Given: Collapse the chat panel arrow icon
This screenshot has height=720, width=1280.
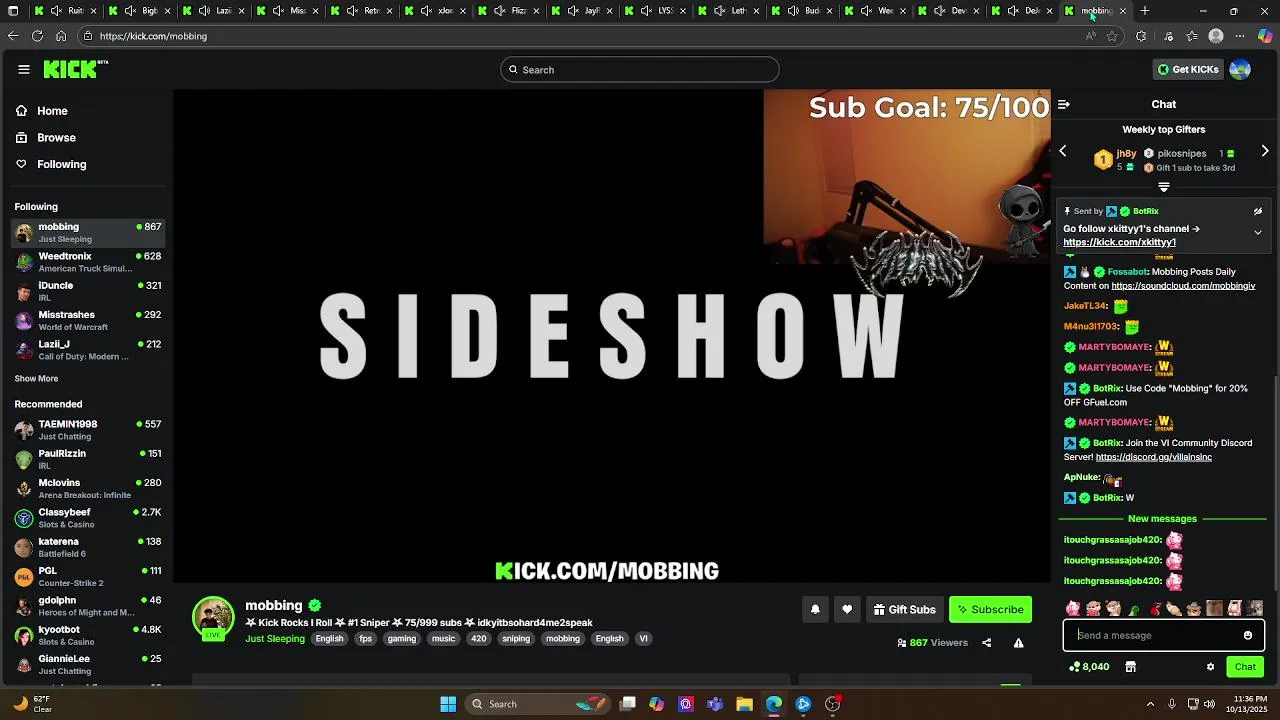Looking at the screenshot, I should pyautogui.click(x=1064, y=104).
